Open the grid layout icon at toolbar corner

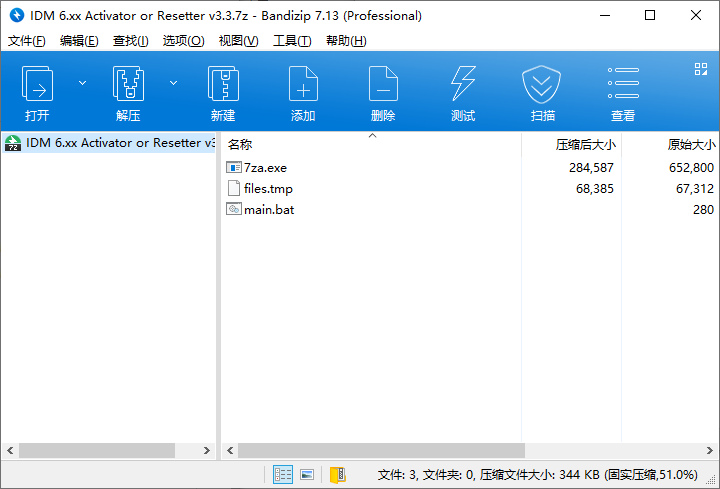coord(701,69)
